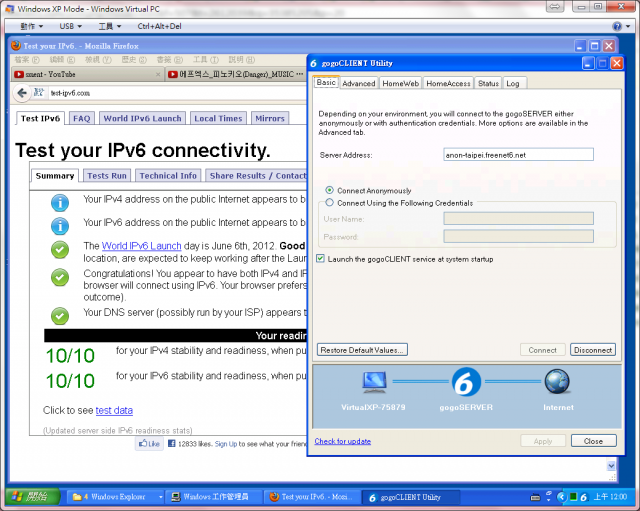Image resolution: width=640 pixels, height=511 pixels.
Task: Click the VirtualXP-75879 computer icon
Action: (374, 382)
